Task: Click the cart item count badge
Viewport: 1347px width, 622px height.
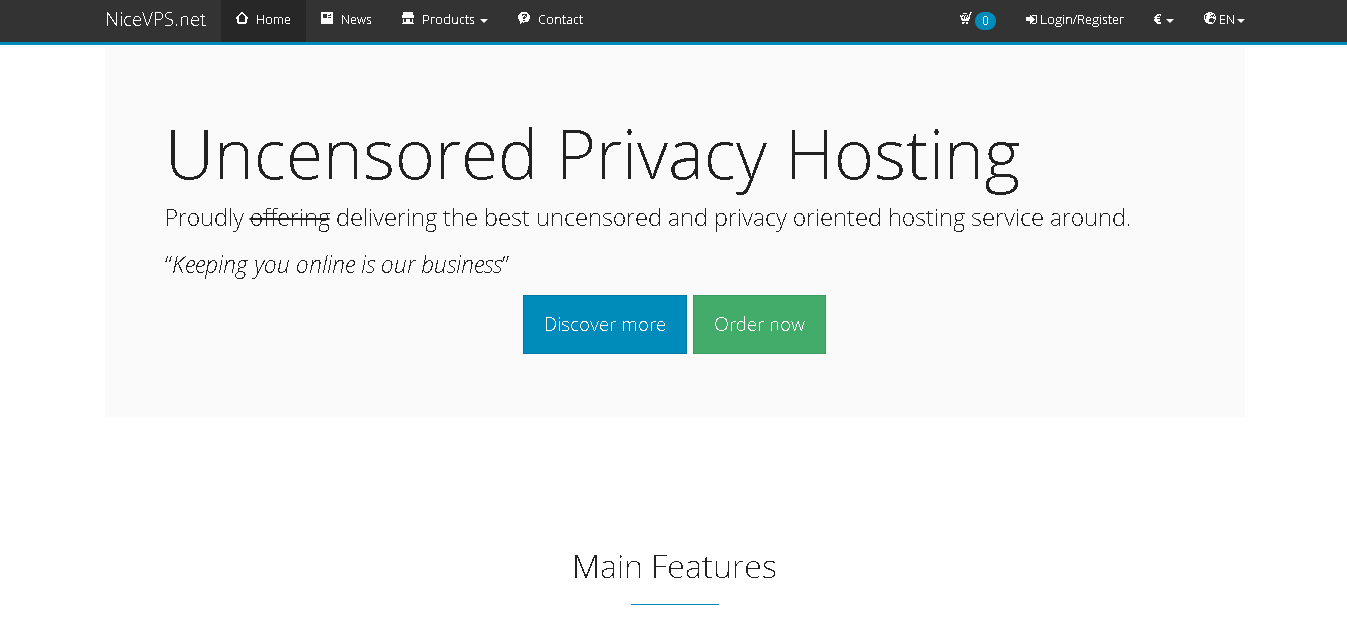Action: point(985,20)
